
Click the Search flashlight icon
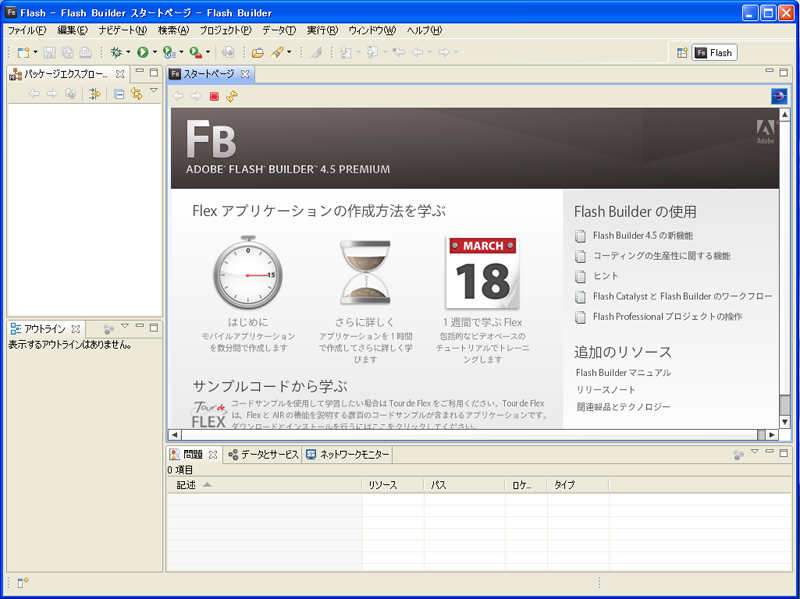pos(277,52)
